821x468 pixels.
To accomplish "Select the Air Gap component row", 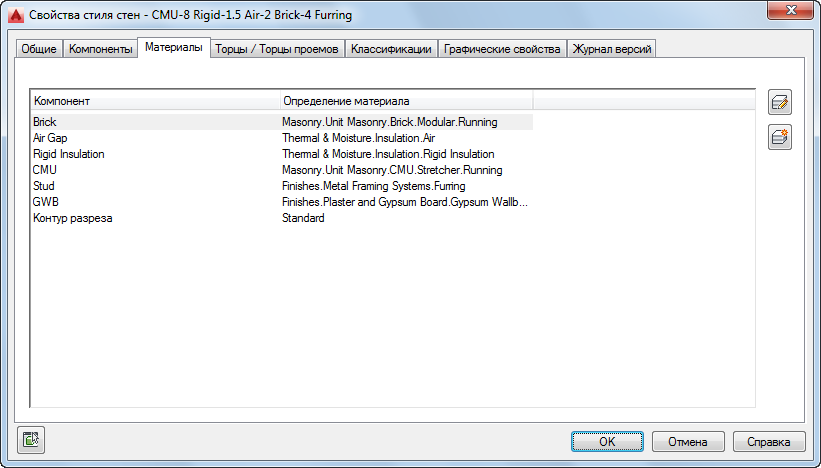I will (50, 138).
